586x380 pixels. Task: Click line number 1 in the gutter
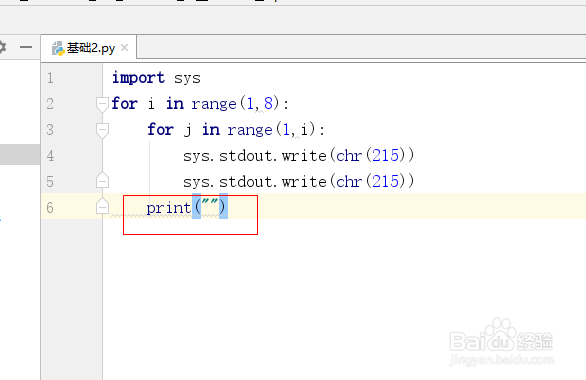click(50, 78)
